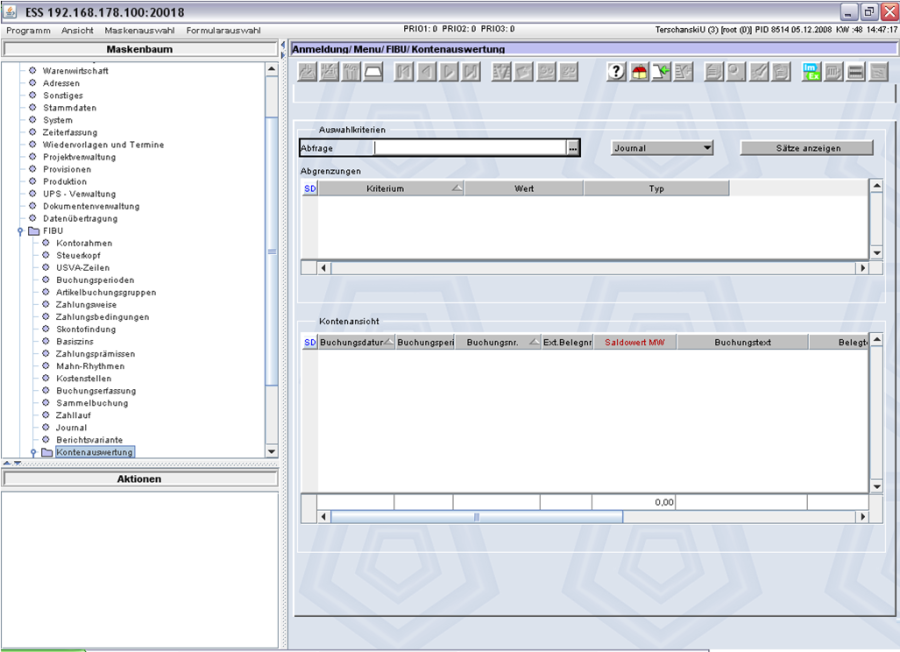
Task: Click Abgrenzungen scroll left arrow
Action: click(x=324, y=268)
